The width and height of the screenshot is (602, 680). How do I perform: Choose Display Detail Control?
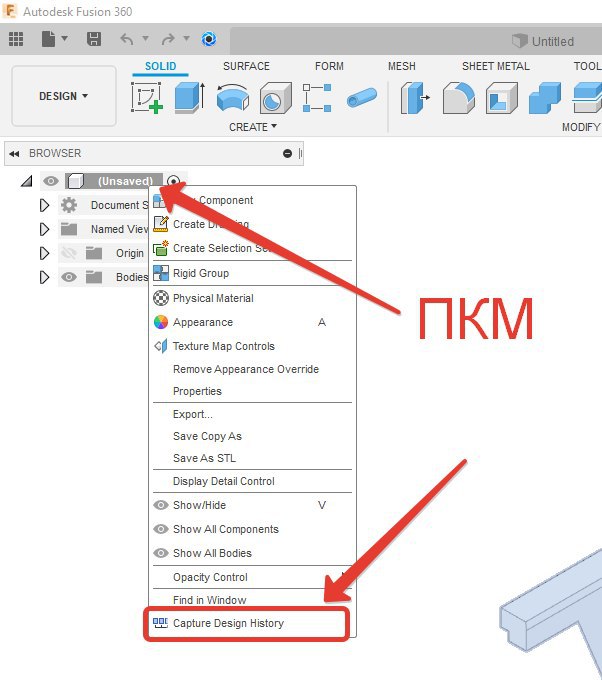[x=252, y=481]
